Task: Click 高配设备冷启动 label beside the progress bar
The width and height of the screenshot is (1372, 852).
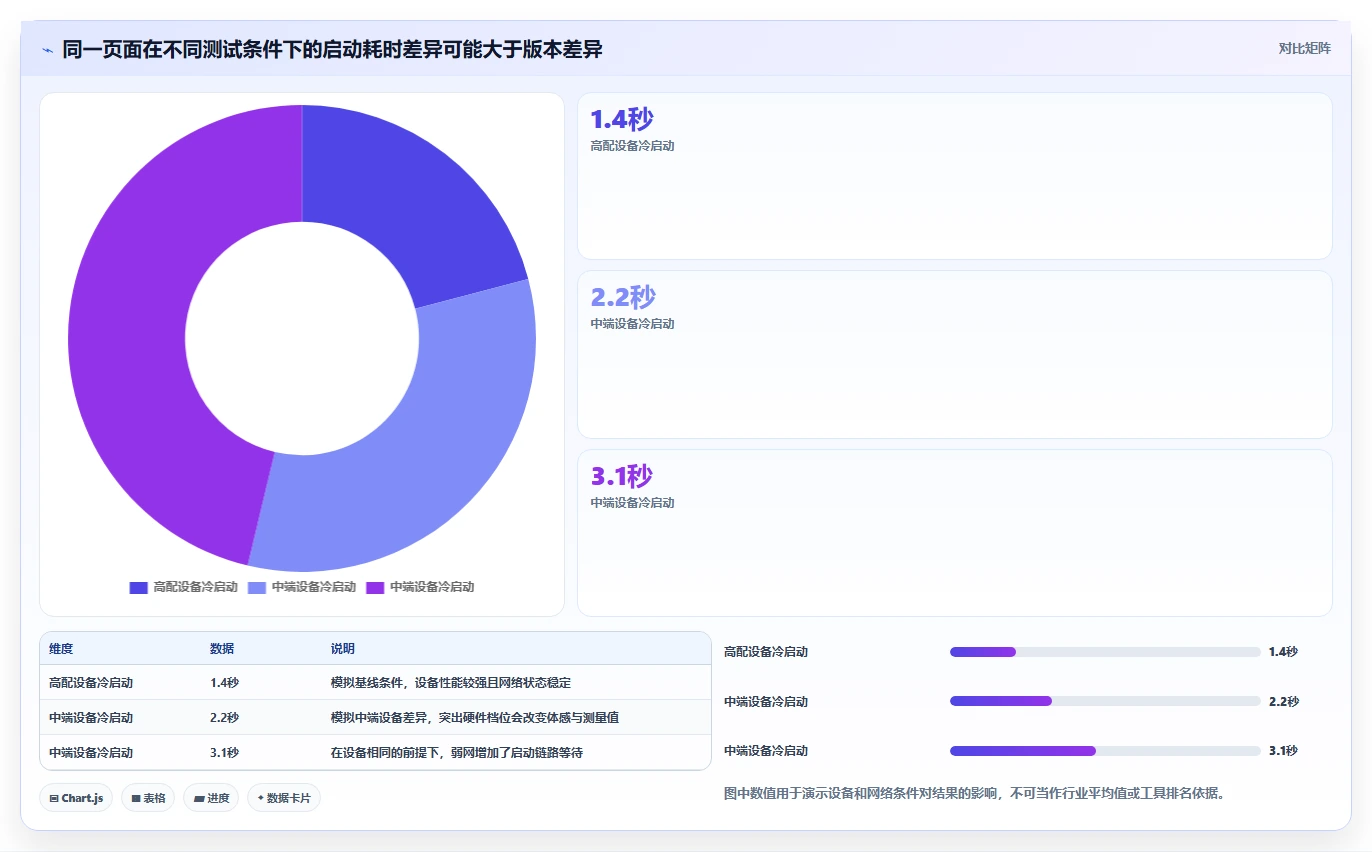Action: click(766, 652)
